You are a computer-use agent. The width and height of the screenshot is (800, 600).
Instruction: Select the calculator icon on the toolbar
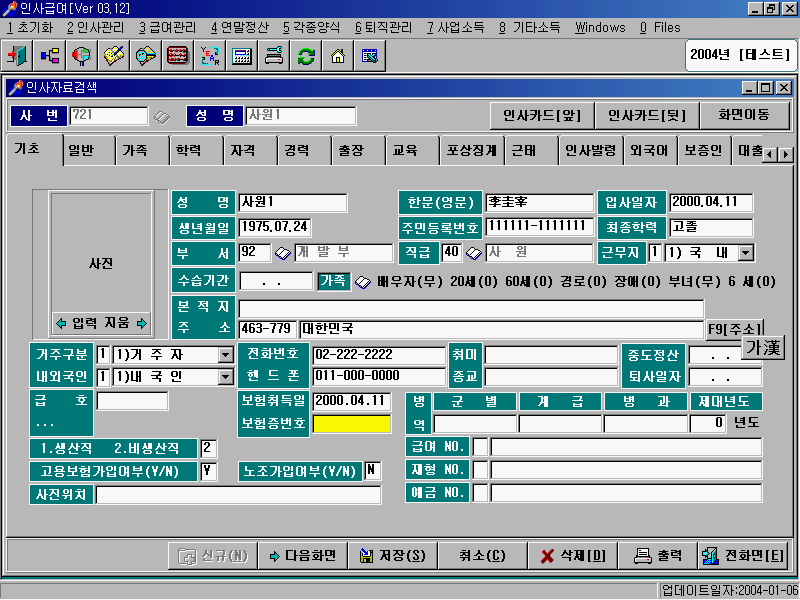(x=240, y=57)
